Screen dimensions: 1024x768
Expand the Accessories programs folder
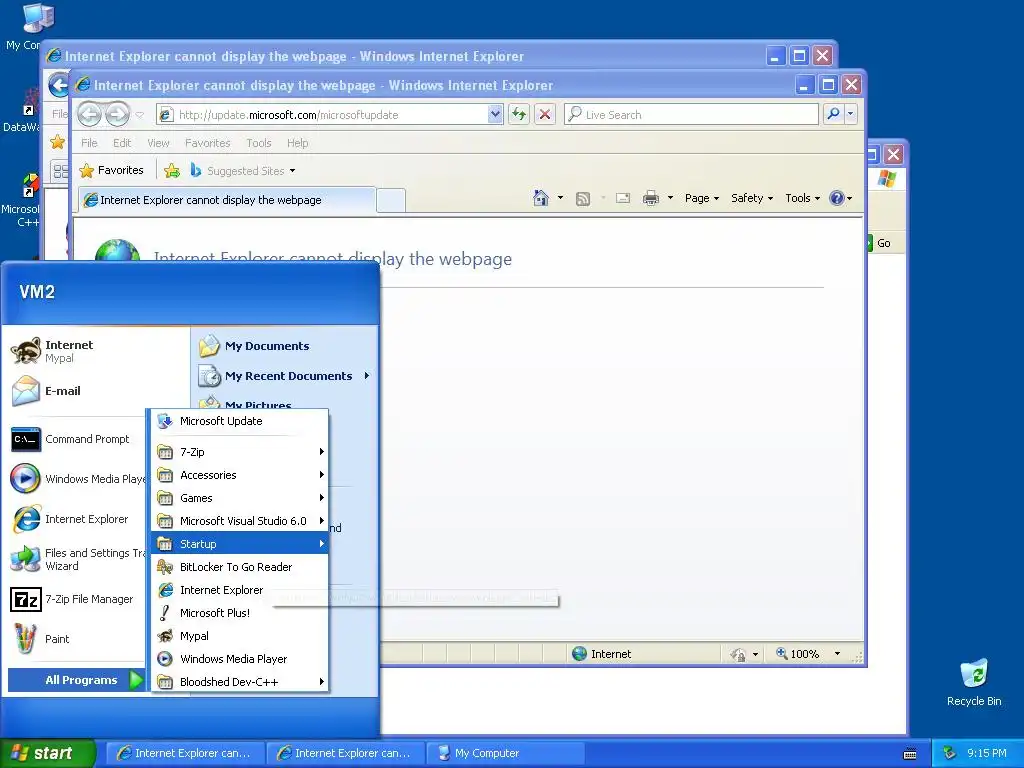coord(240,475)
